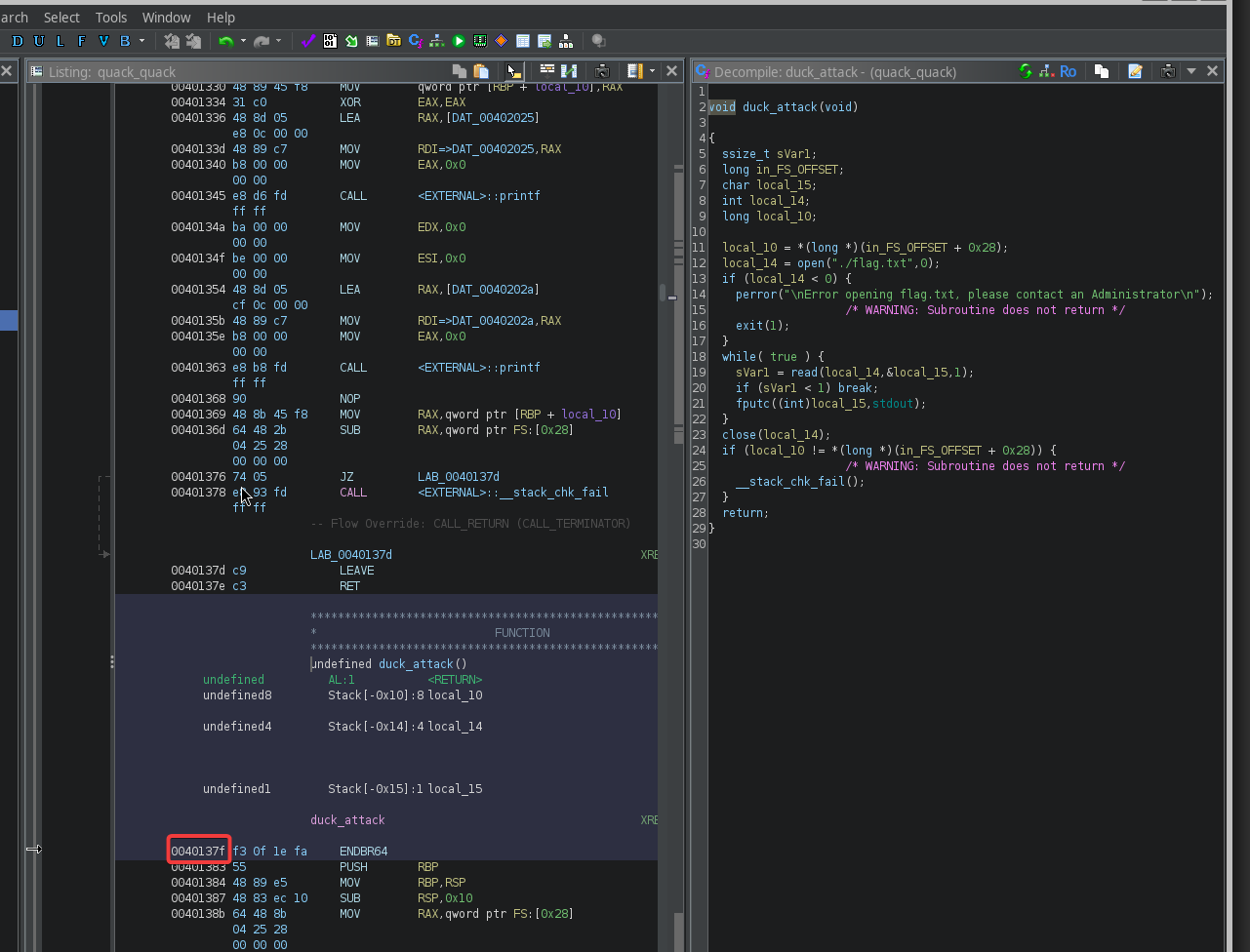
Task: Click the 'D' navigate to next data icon
Action: click(x=18, y=41)
